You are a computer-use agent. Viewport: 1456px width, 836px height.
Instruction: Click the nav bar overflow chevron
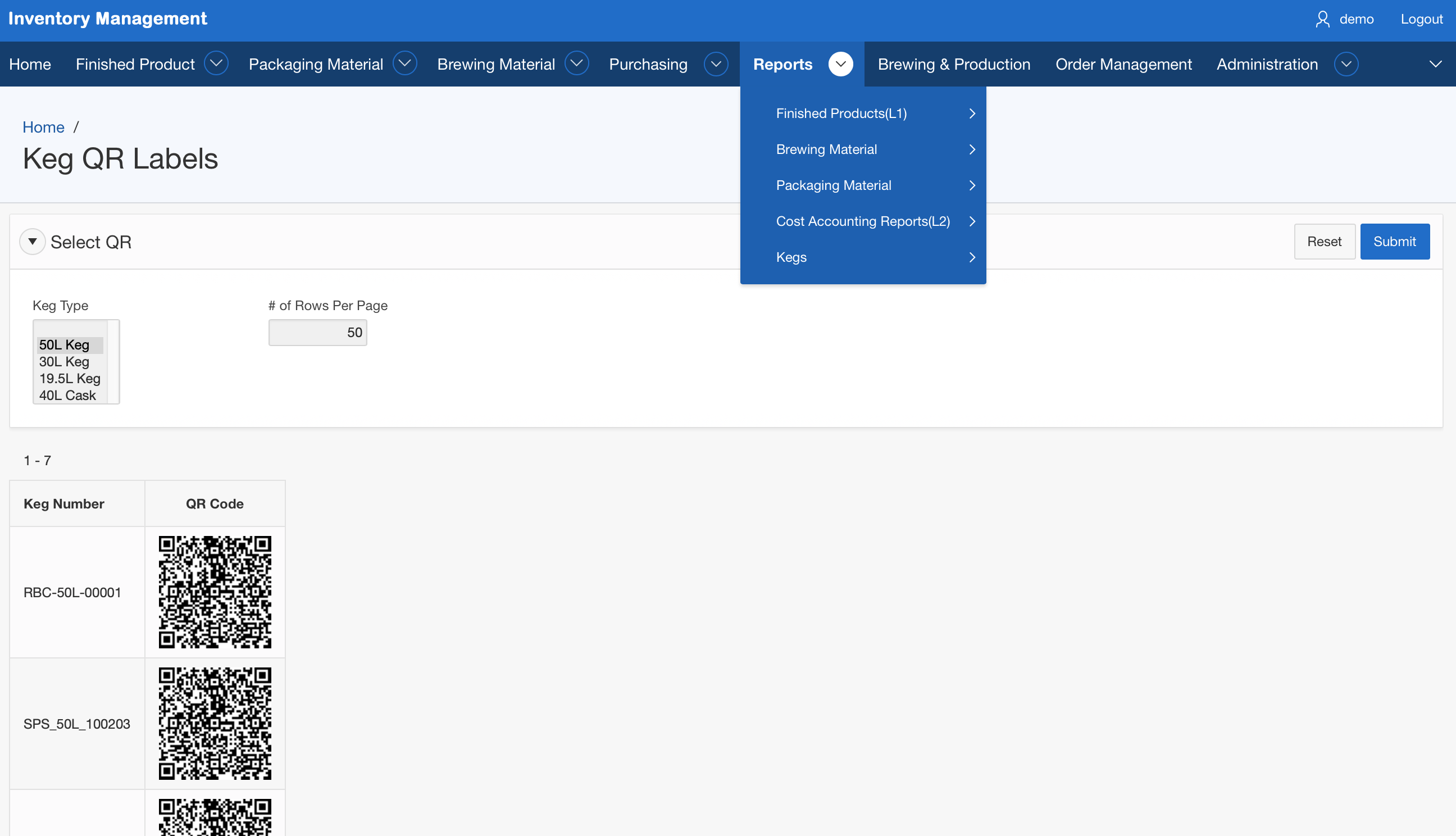click(1435, 63)
